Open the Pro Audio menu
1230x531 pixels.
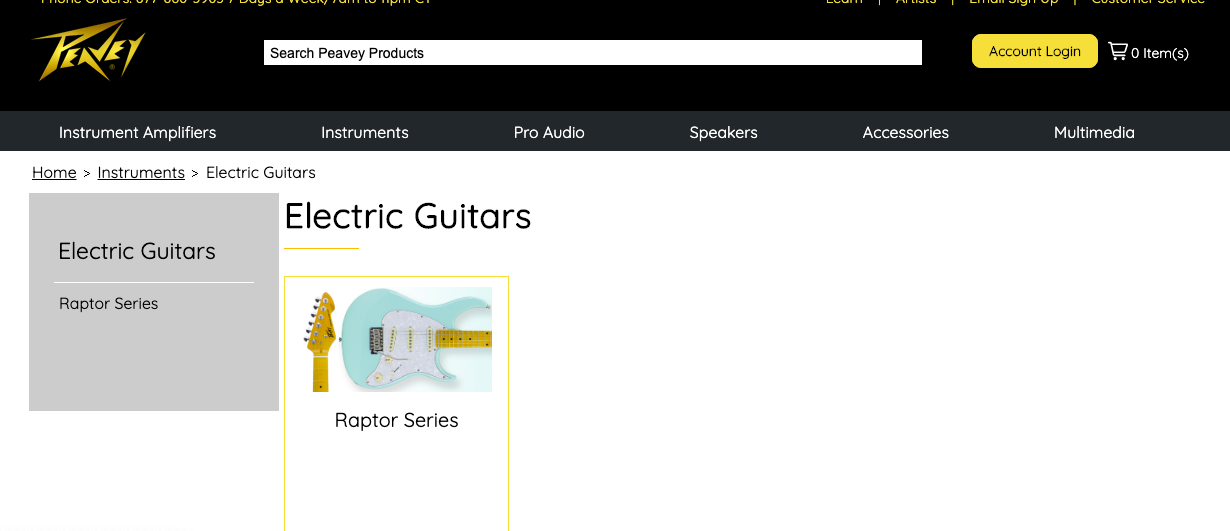(x=549, y=132)
